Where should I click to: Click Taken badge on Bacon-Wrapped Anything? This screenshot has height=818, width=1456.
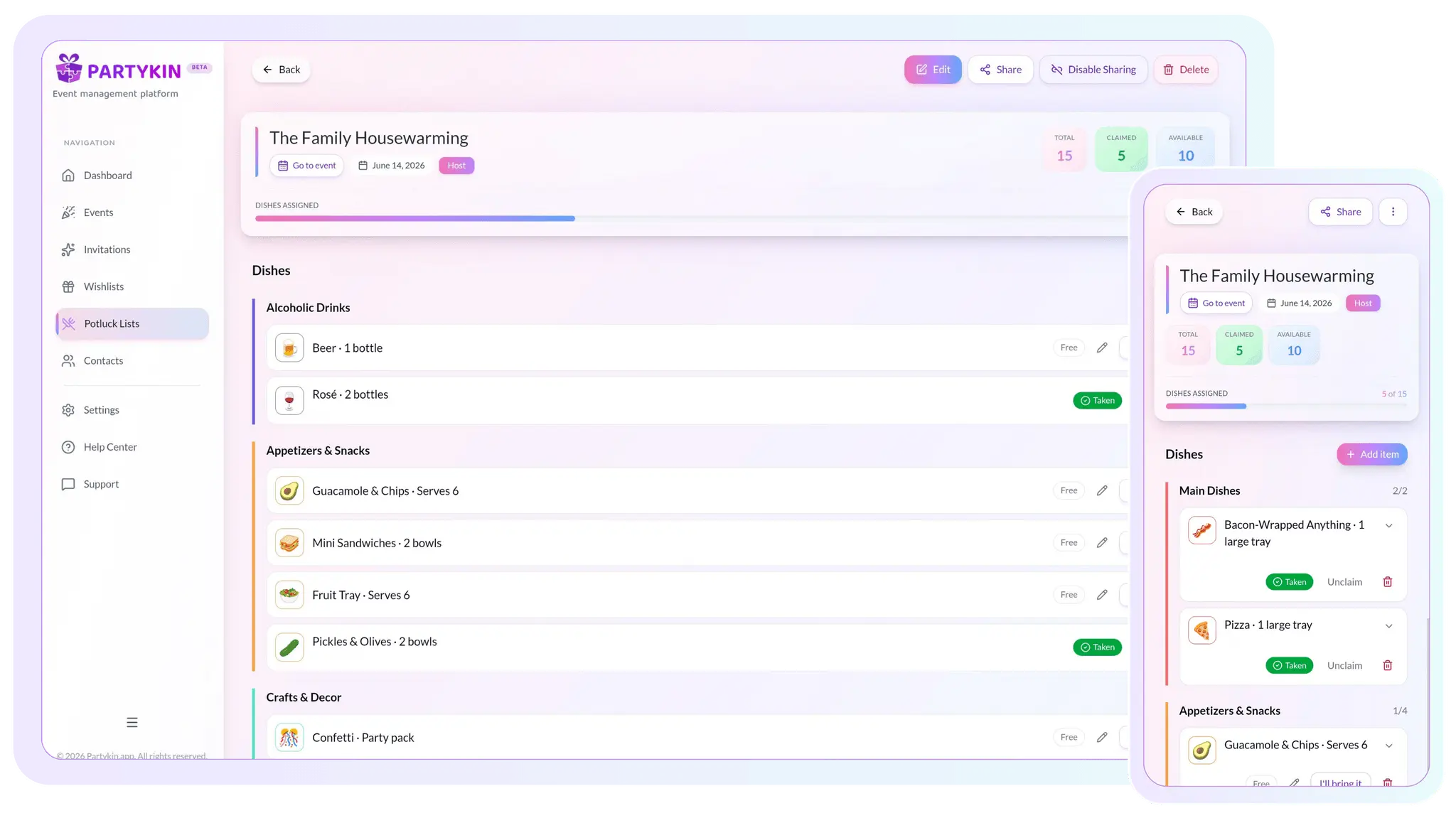[x=1289, y=582]
